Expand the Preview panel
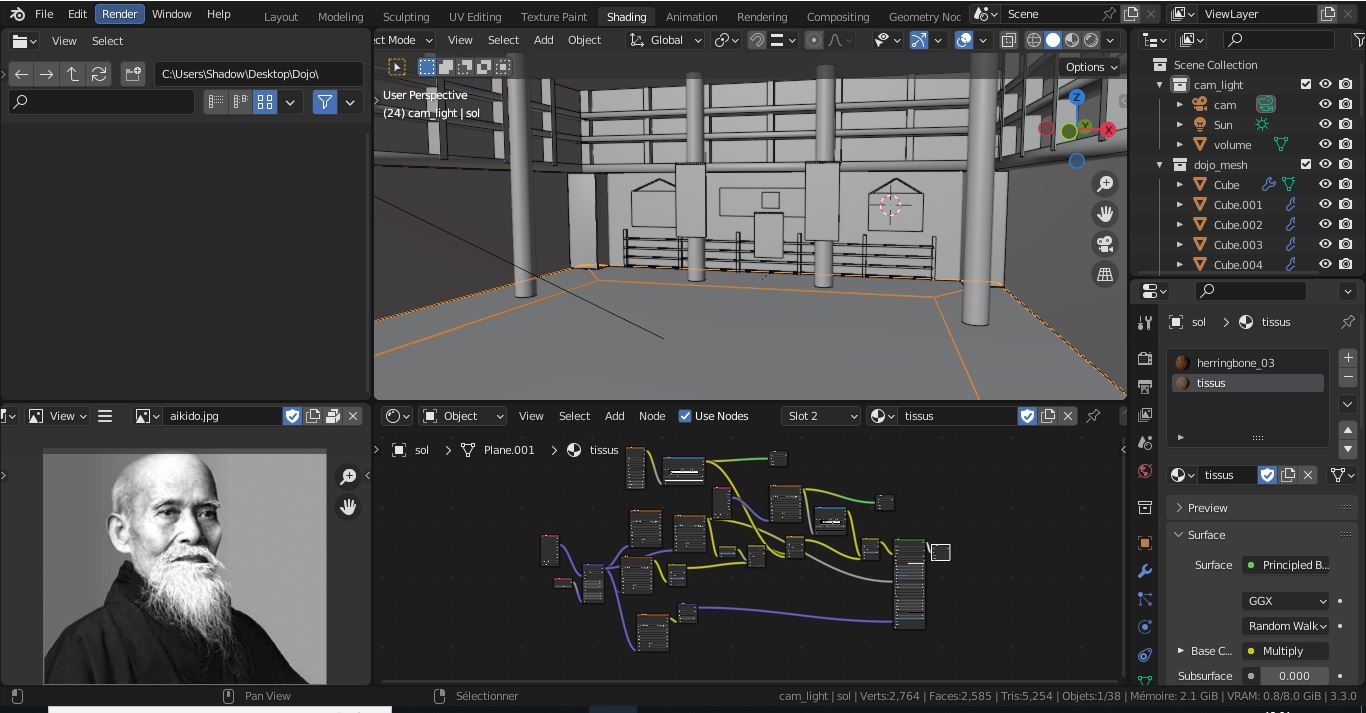 [x=1207, y=508]
